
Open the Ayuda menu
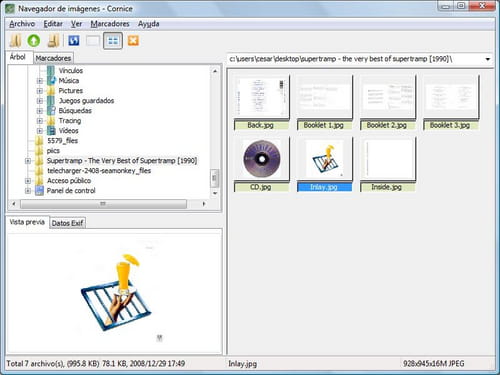click(x=148, y=24)
